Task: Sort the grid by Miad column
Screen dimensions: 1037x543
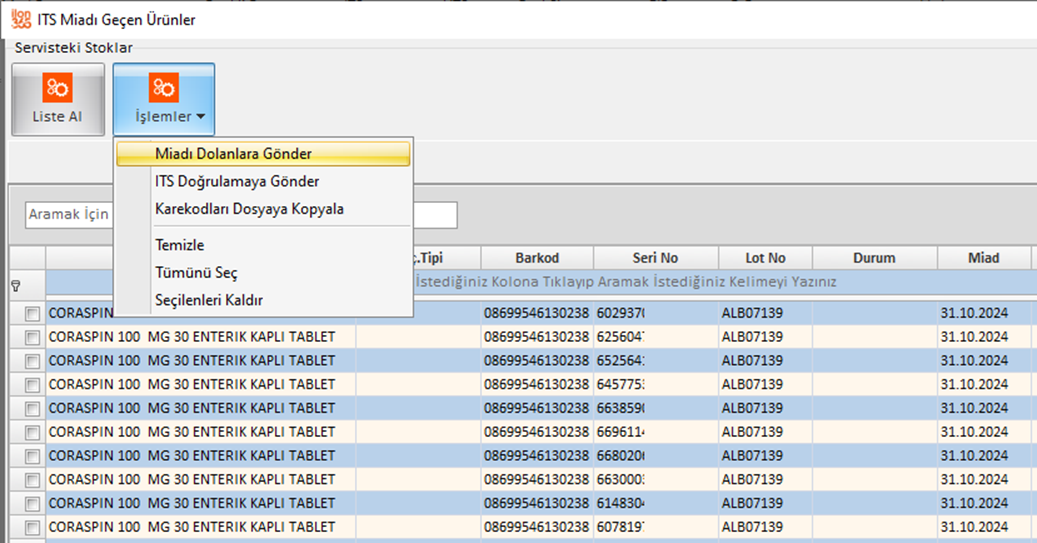Action: tap(983, 258)
